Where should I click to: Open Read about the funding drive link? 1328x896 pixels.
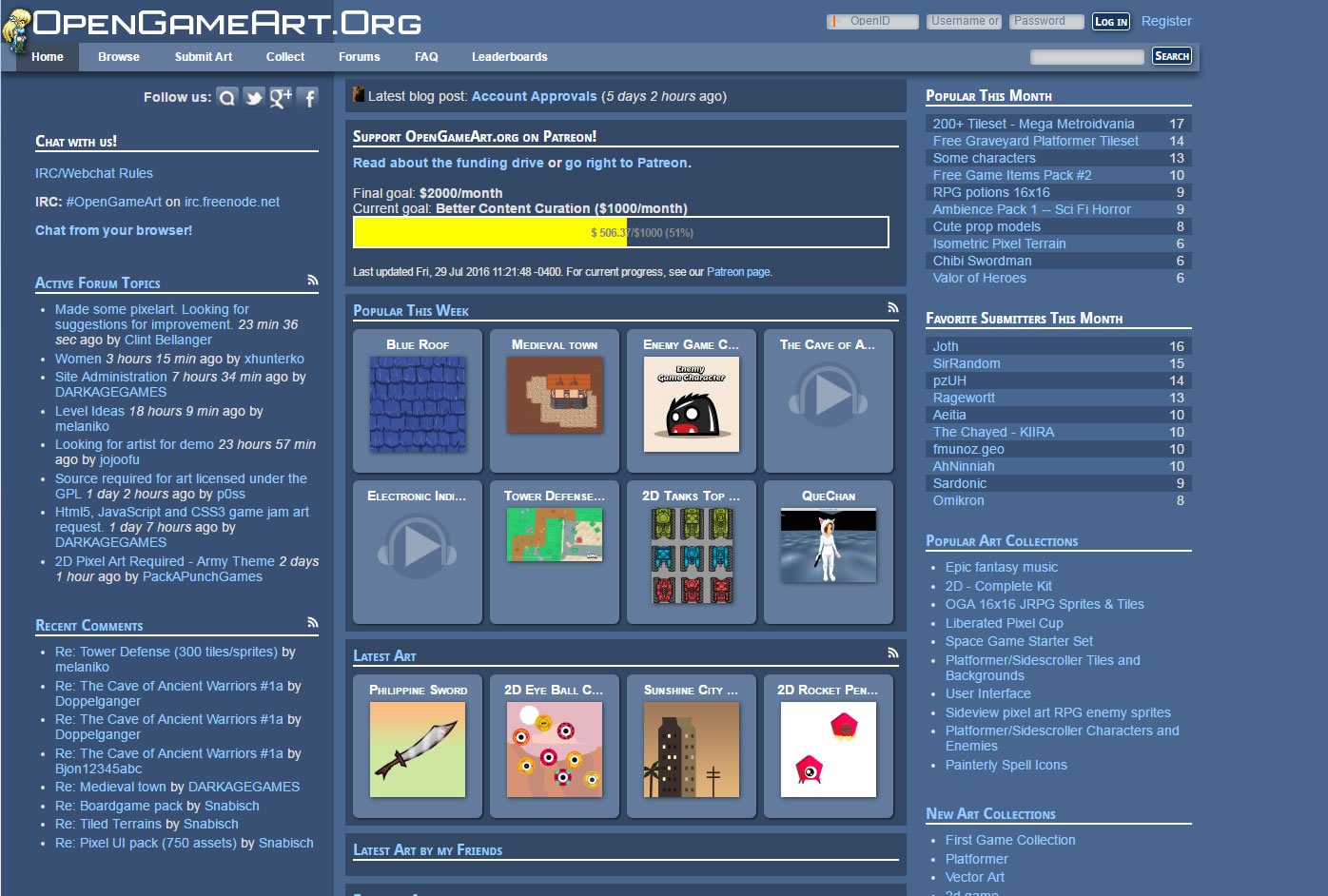click(x=448, y=163)
